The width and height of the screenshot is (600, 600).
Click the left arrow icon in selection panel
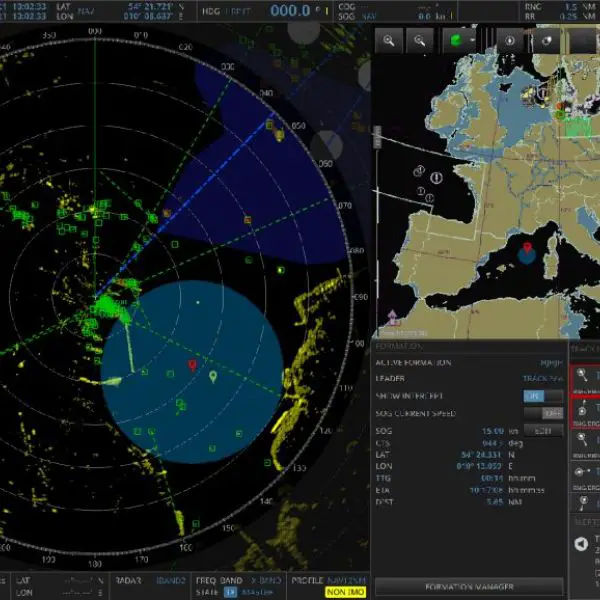point(582,544)
